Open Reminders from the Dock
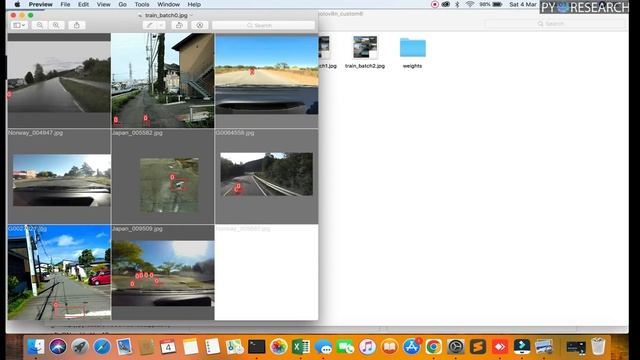640x360 pixels. click(x=212, y=347)
